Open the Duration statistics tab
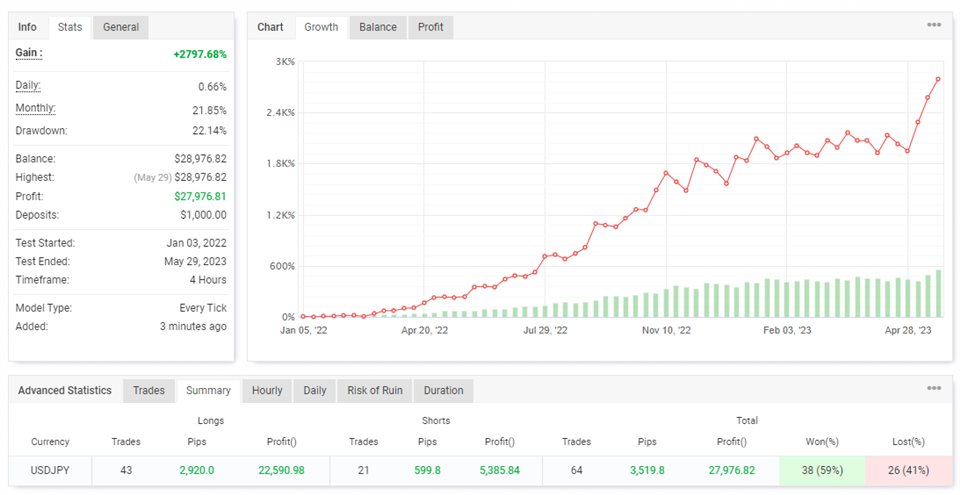The image size is (960, 495). coord(443,390)
